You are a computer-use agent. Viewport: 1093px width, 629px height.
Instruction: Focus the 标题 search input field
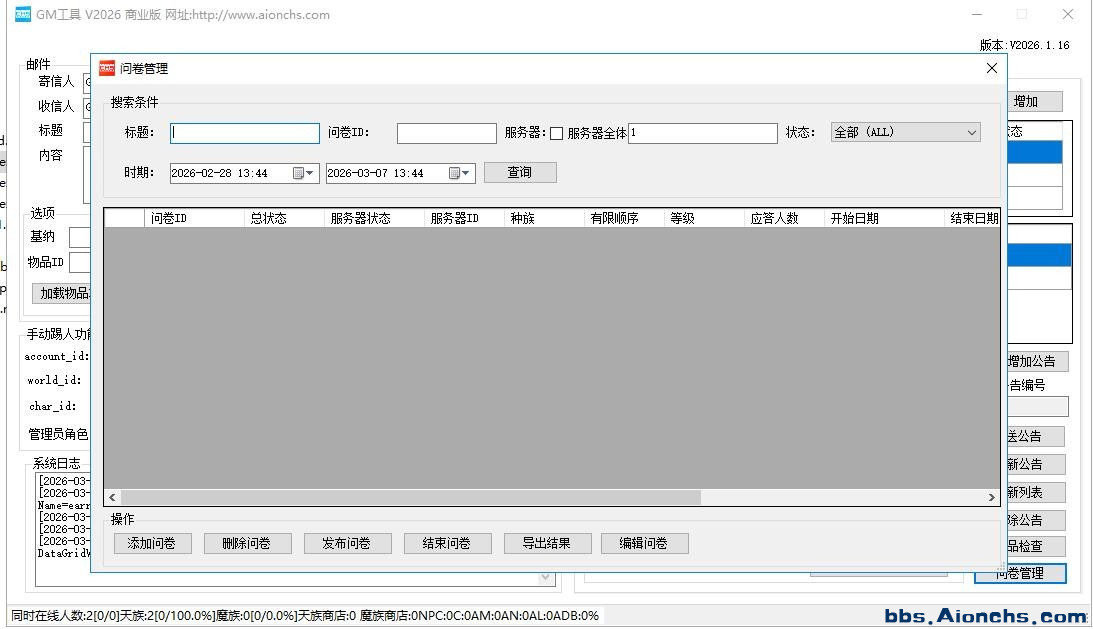pyautogui.click(x=245, y=133)
